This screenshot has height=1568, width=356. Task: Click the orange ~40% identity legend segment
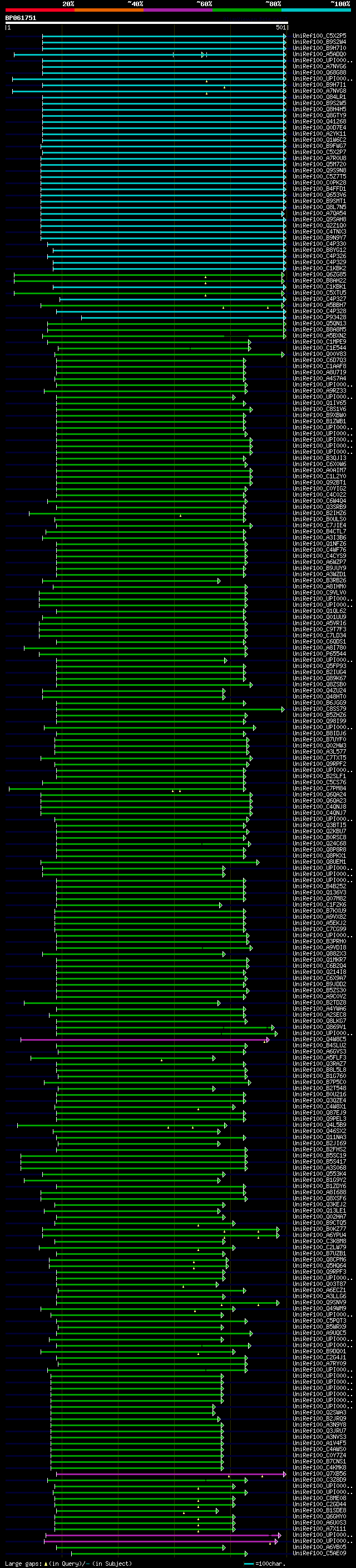click(109, 10)
